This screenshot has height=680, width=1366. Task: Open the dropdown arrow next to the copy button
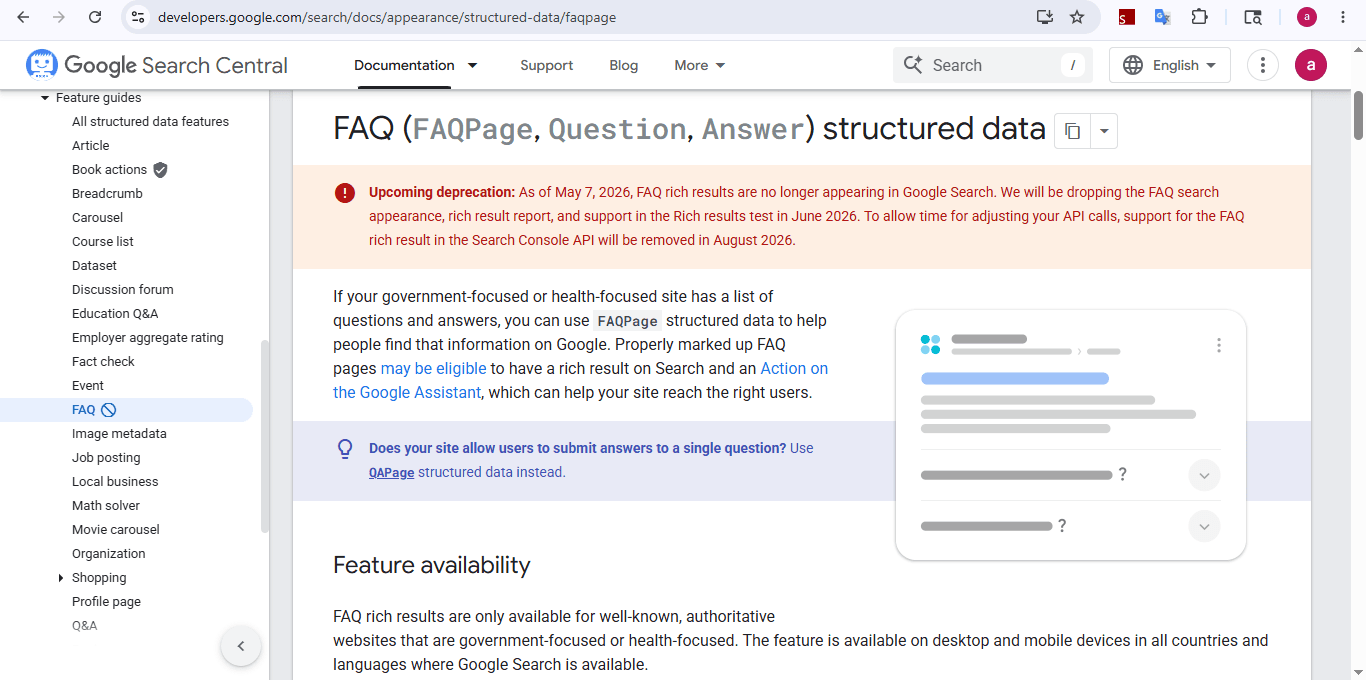[x=1104, y=131]
